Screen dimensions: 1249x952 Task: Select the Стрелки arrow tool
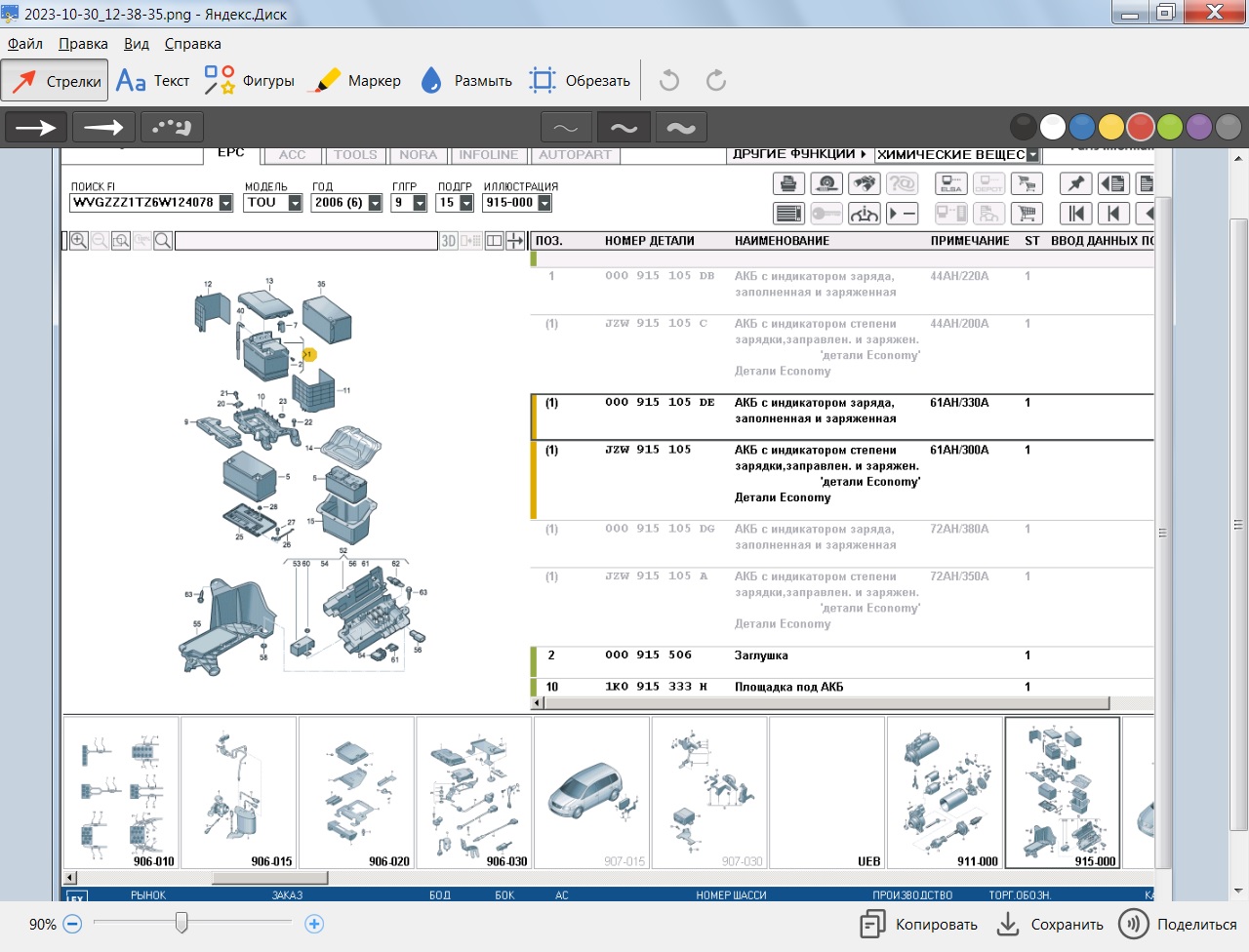[x=55, y=81]
